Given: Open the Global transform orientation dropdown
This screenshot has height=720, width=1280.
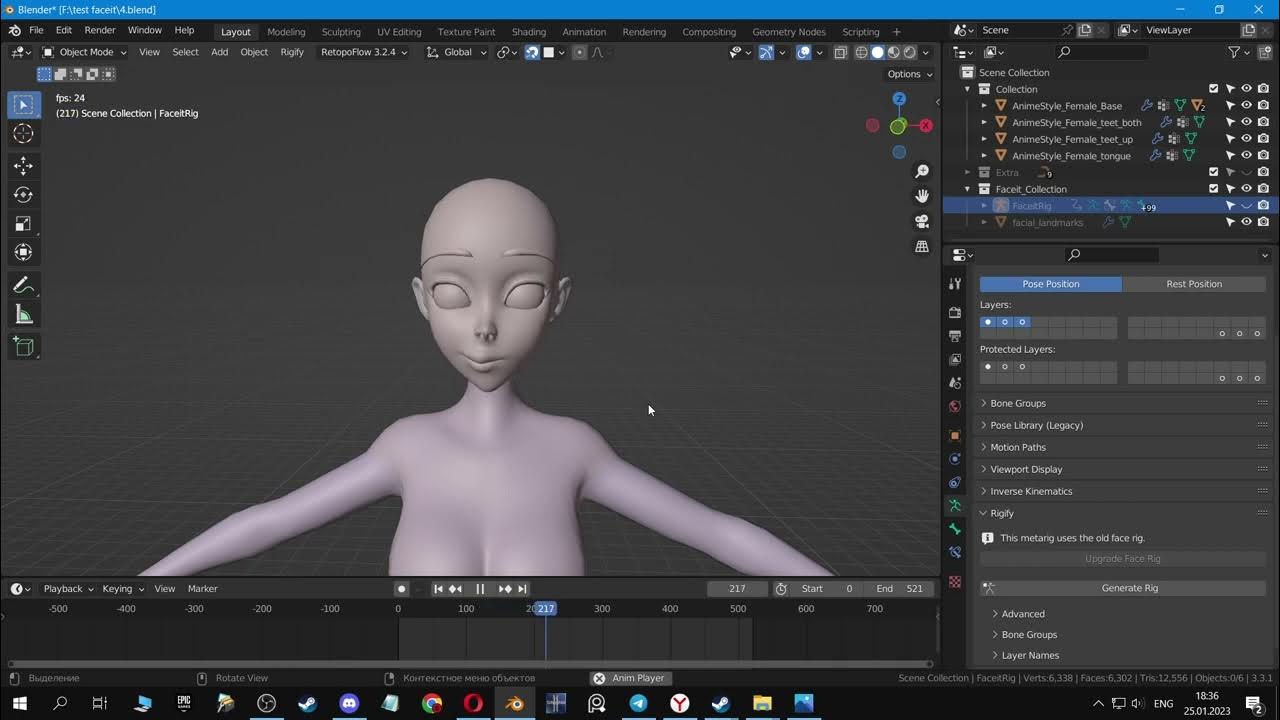Looking at the screenshot, I should click(x=457, y=52).
